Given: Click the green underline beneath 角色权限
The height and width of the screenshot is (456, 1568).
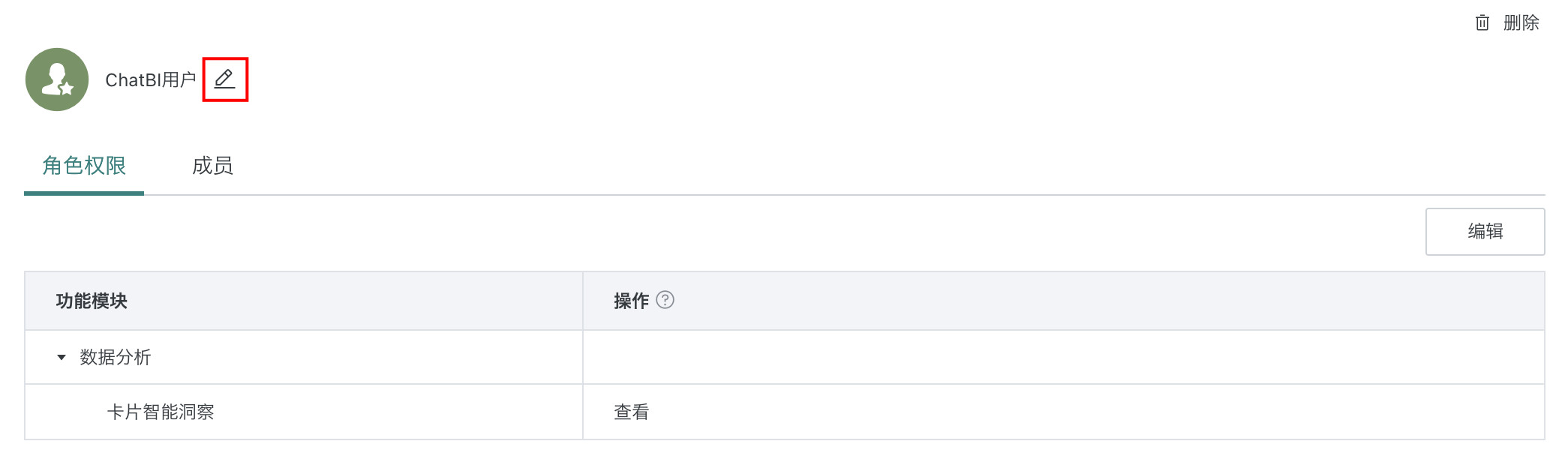Looking at the screenshot, I should pyautogui.click(x=84, y=193).
